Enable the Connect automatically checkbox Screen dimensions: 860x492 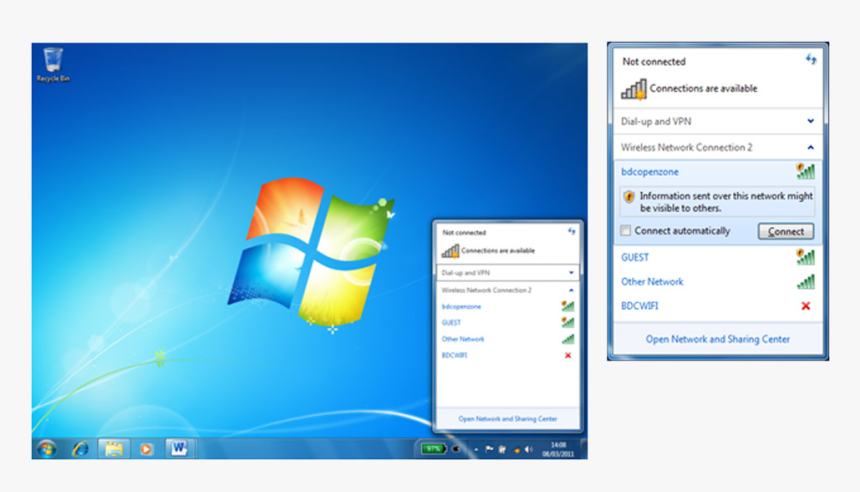[x=625, y=230]
